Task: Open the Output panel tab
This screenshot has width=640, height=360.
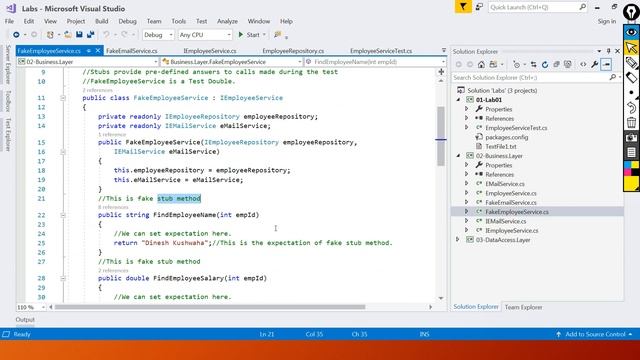Action: tap(25, 320)
